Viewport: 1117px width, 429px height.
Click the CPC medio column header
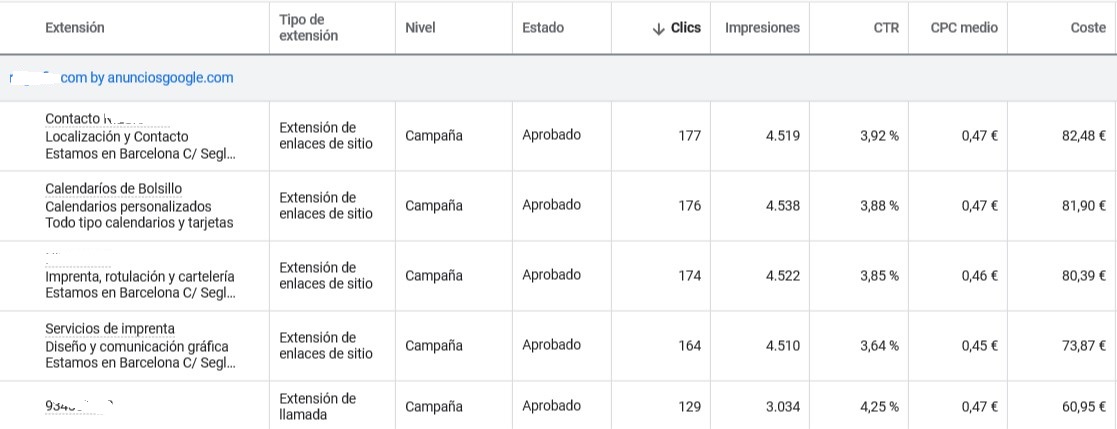pos(963,28)
